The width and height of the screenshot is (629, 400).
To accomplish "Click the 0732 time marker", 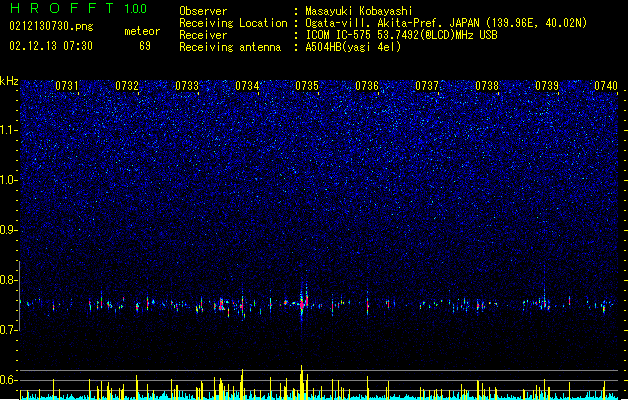I will 127,86.
